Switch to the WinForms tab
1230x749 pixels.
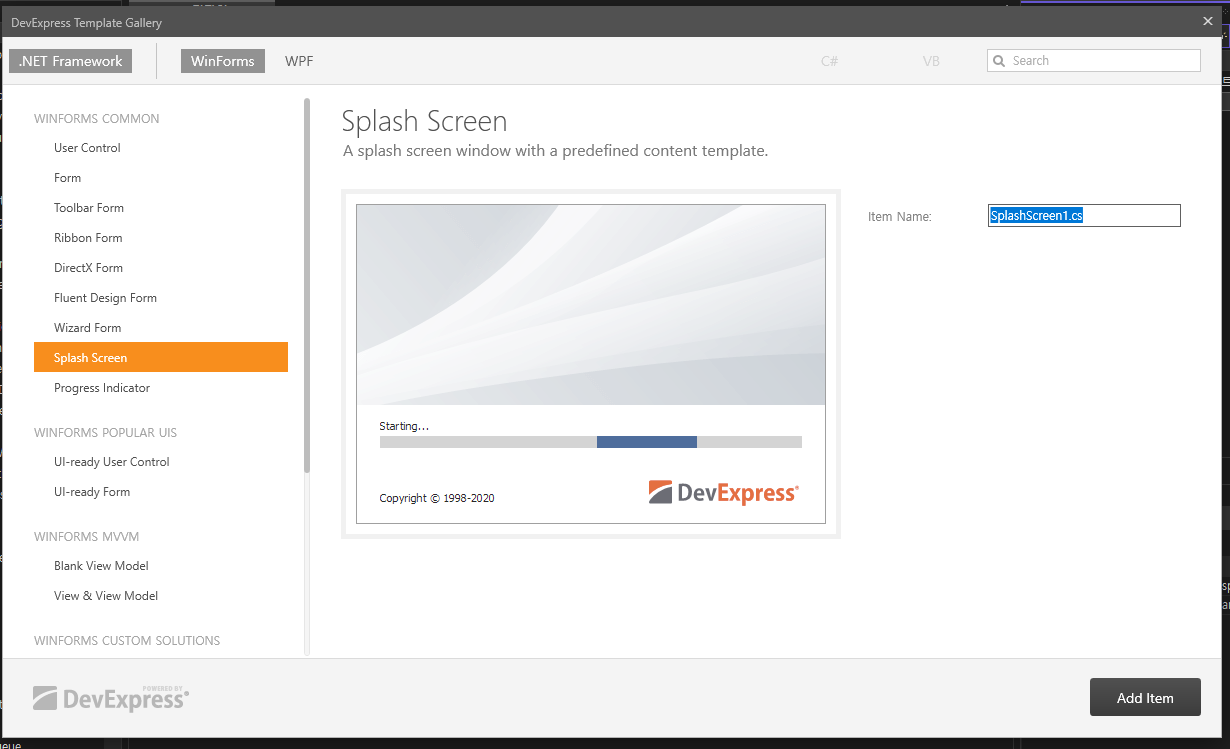(x=223, y=61)
